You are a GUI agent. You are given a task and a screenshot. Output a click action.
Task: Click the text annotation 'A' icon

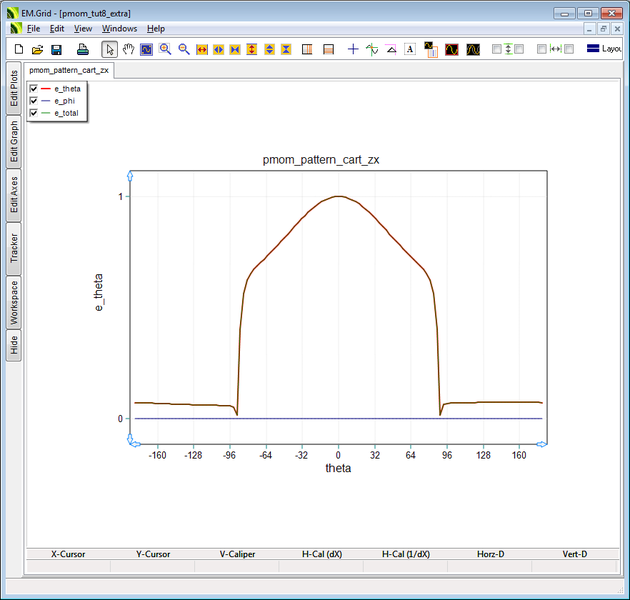[x=410, y=49]
